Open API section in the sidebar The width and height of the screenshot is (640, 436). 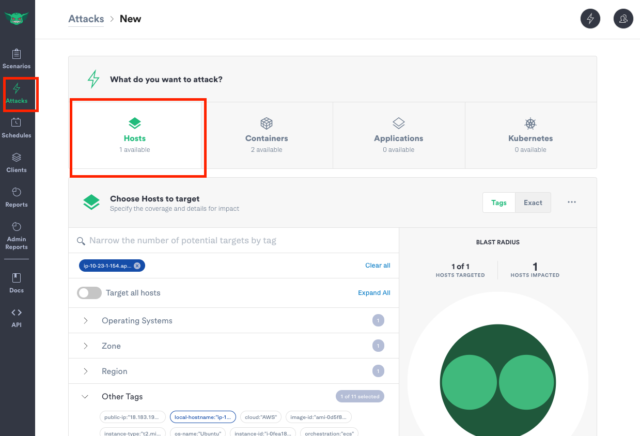[16, 318]
